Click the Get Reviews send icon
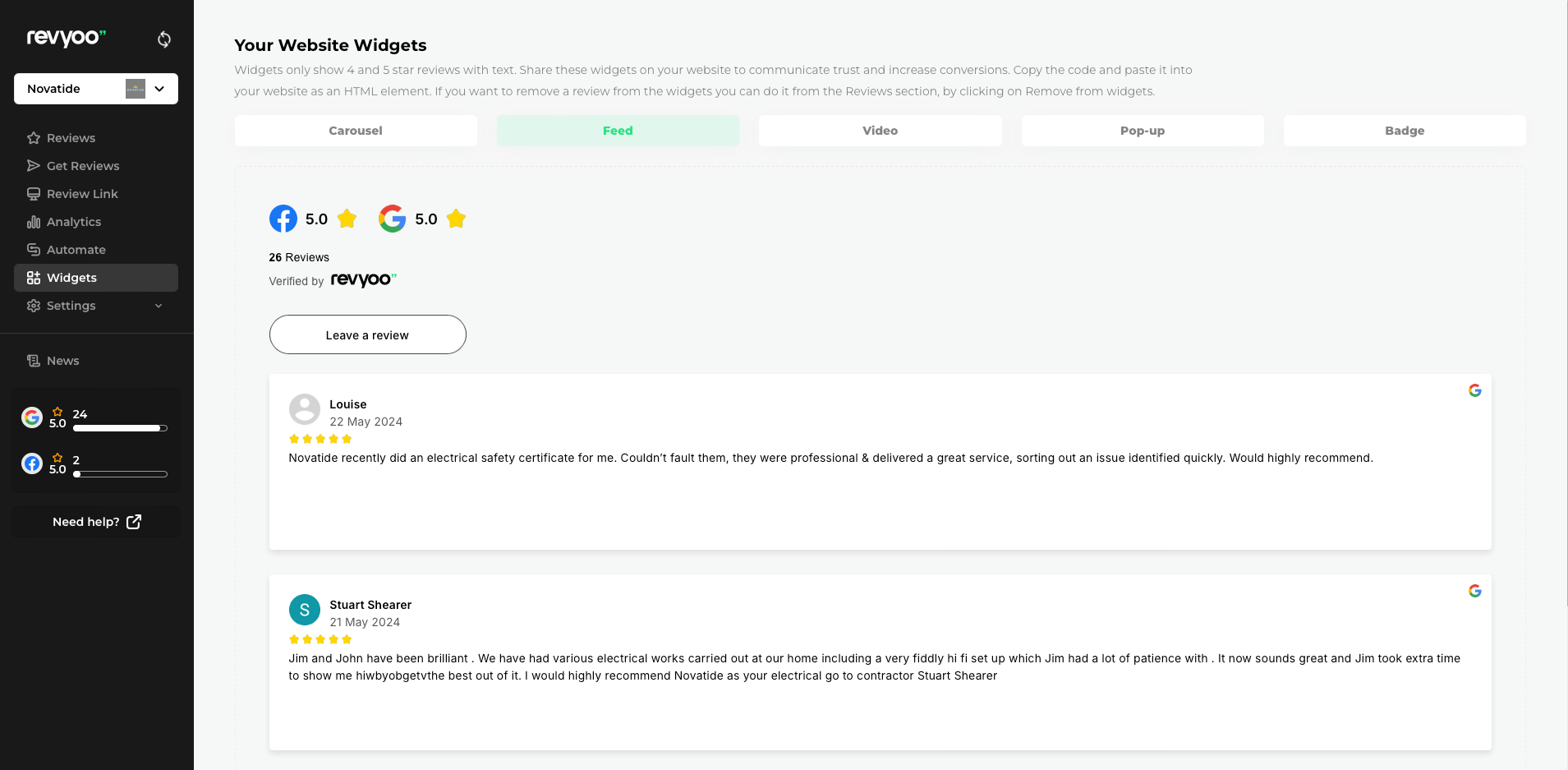Screen dimensions: 1568x770 (x=34, y=166)
